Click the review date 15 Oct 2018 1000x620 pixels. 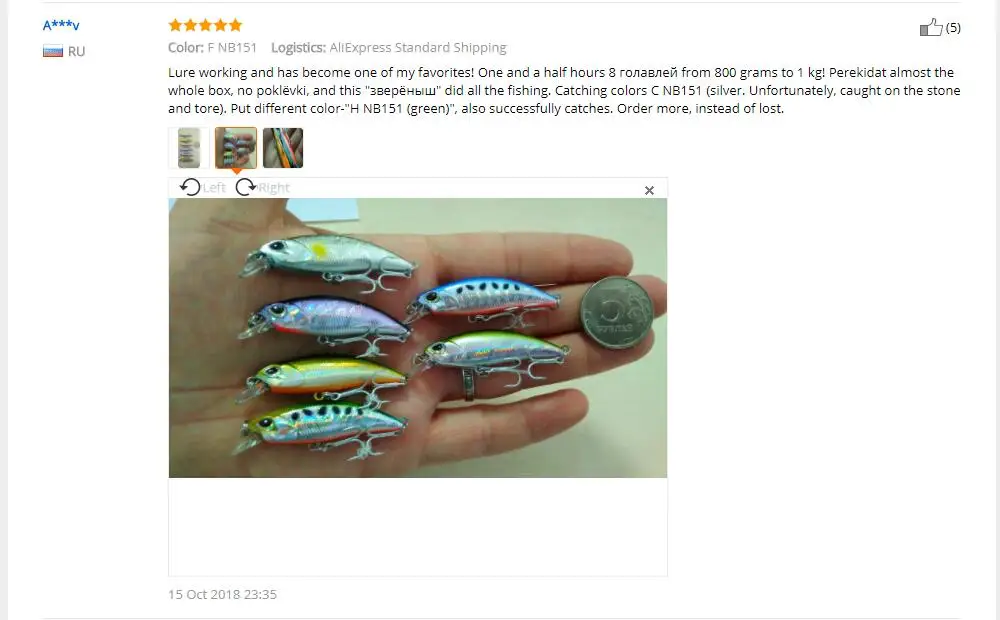223,594
